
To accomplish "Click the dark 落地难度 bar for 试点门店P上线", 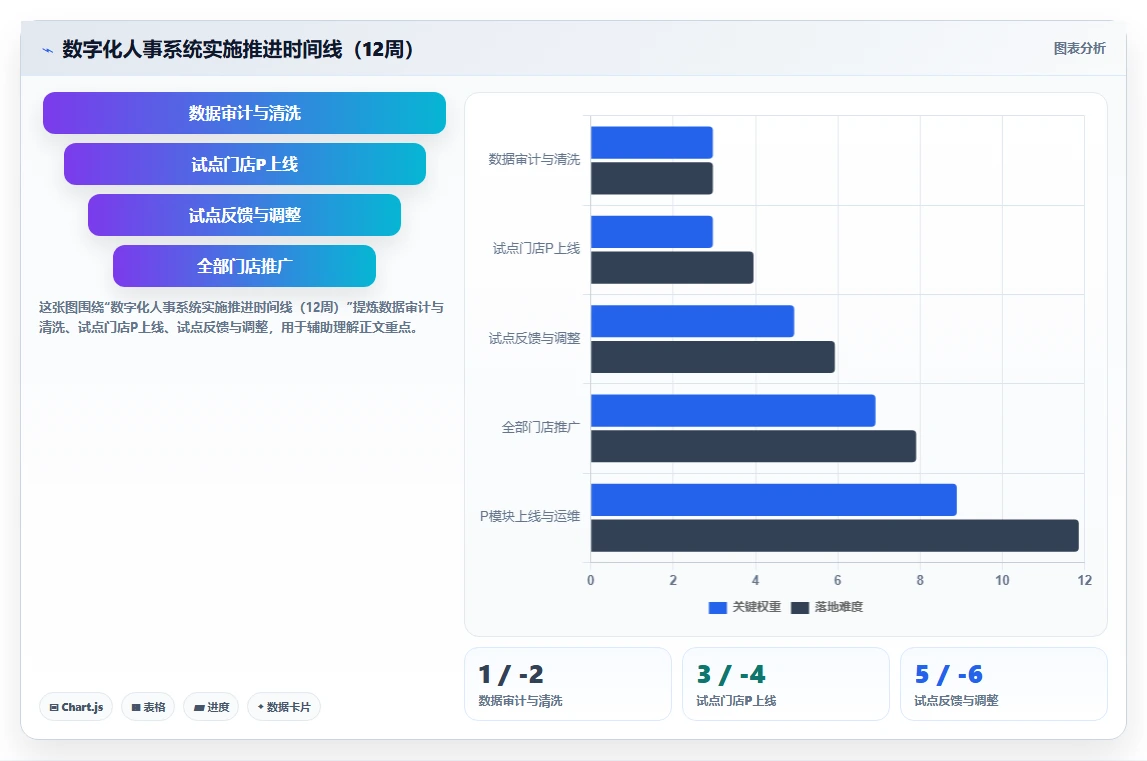I will coord(672,268).
